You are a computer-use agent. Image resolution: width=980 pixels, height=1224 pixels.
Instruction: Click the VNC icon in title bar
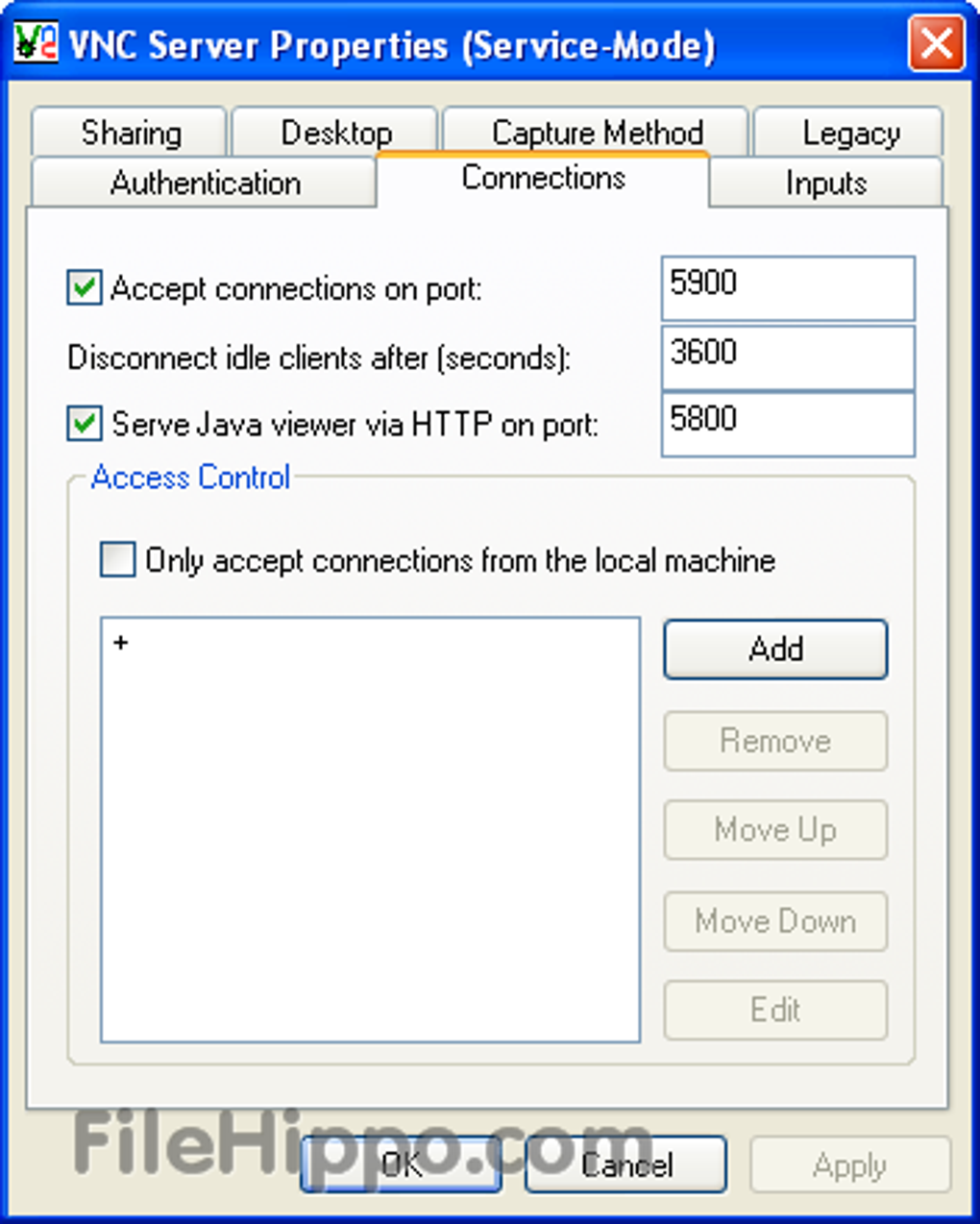click(35, 43)
